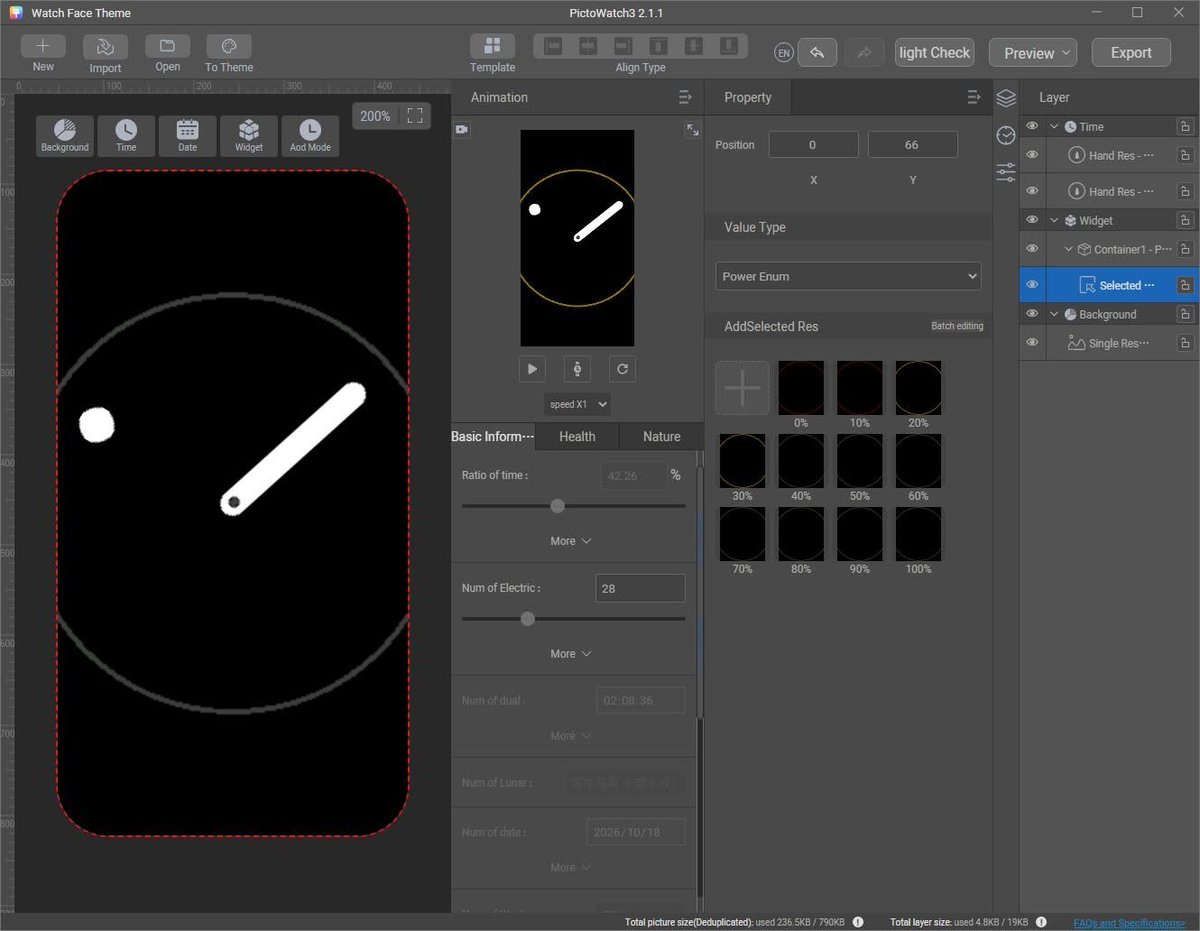The height and width of the screenshot is (931, 1200).
Task: Click the To Theme palette icon
Action: click(229, 47)
